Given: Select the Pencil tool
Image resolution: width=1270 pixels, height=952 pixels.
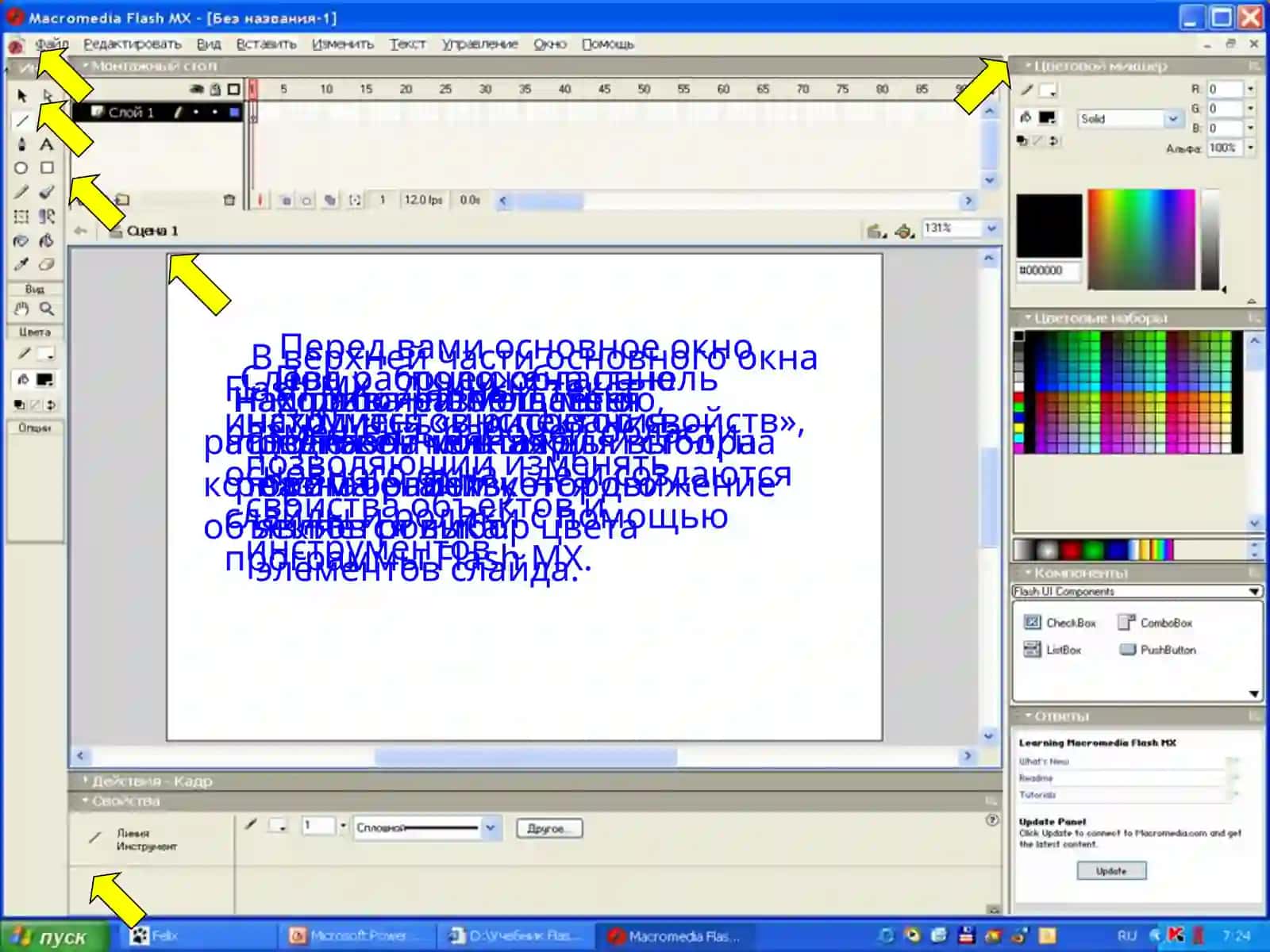Looking at the screenshot, I should tap(21, 192).
